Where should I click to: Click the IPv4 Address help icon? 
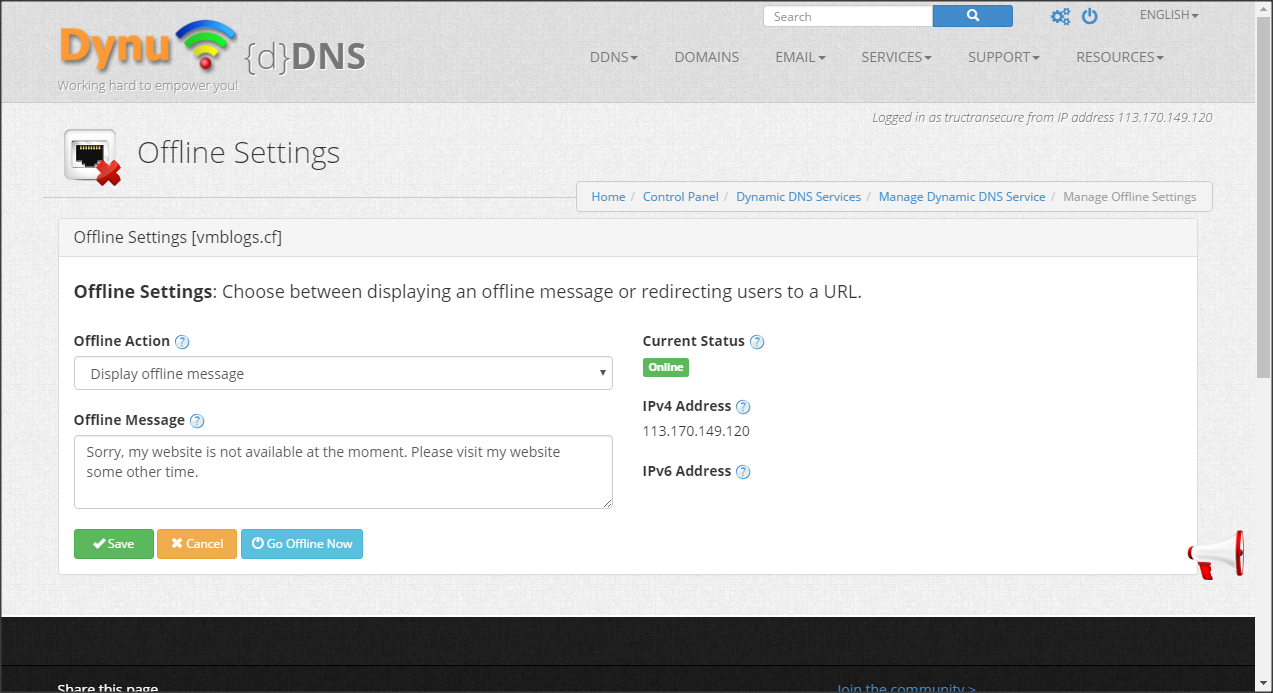click(x=743, y=407)
